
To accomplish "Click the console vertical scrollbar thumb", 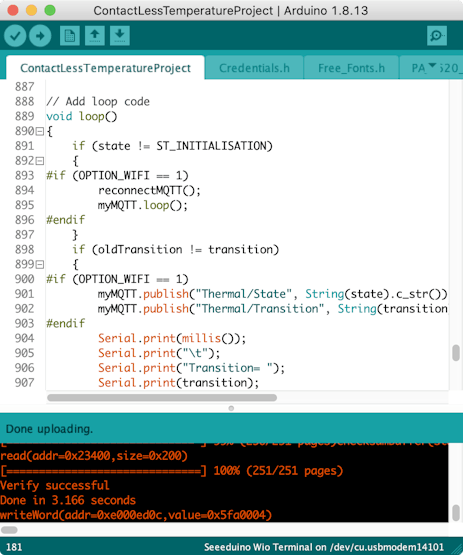I will [x=456, y=512].
